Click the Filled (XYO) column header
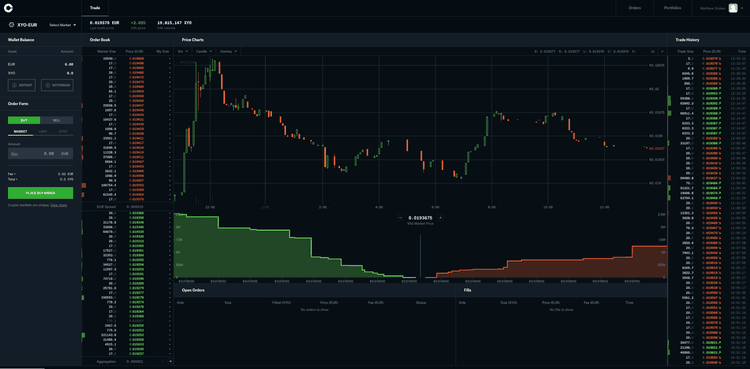Viewport: 750px width, 369px height. click(281, 303)
